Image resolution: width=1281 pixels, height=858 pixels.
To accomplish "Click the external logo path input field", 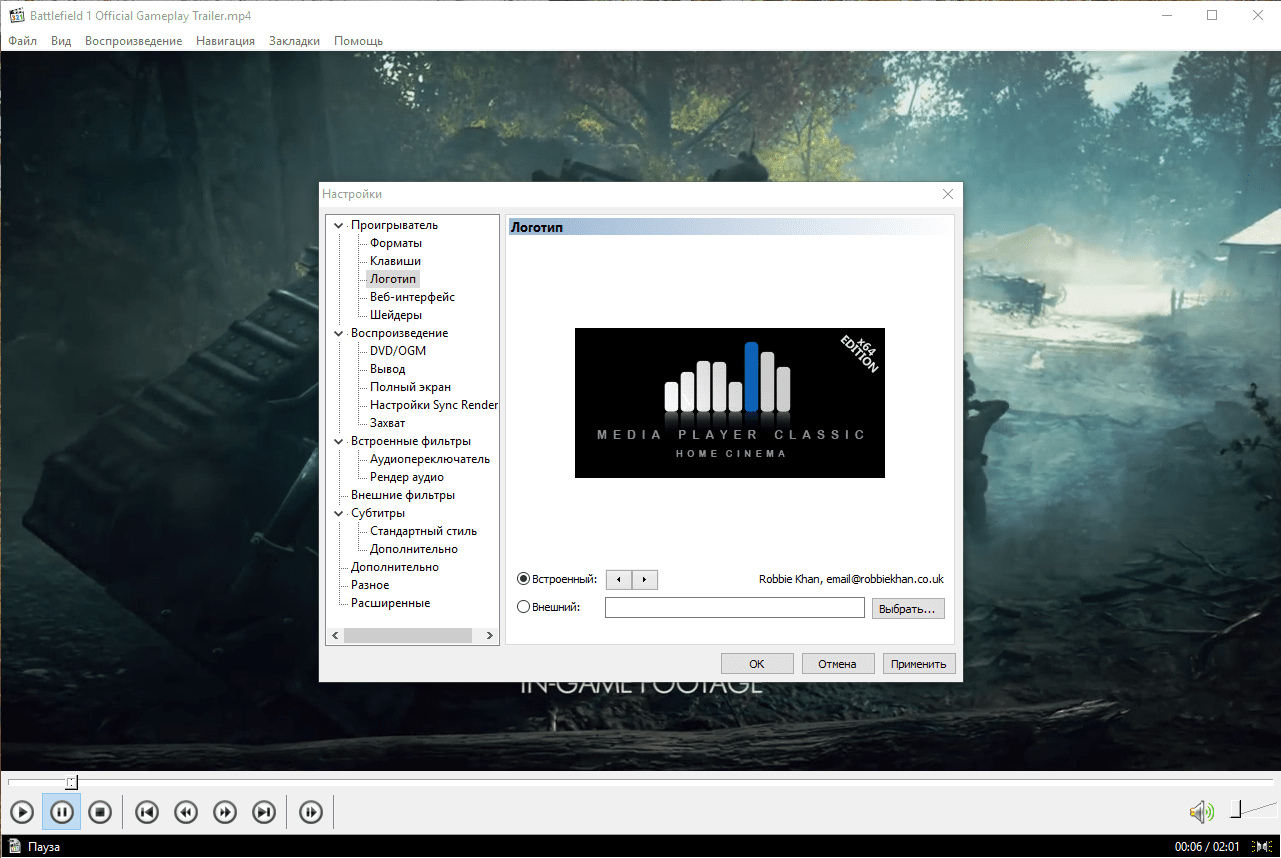I will pos(735,607).
